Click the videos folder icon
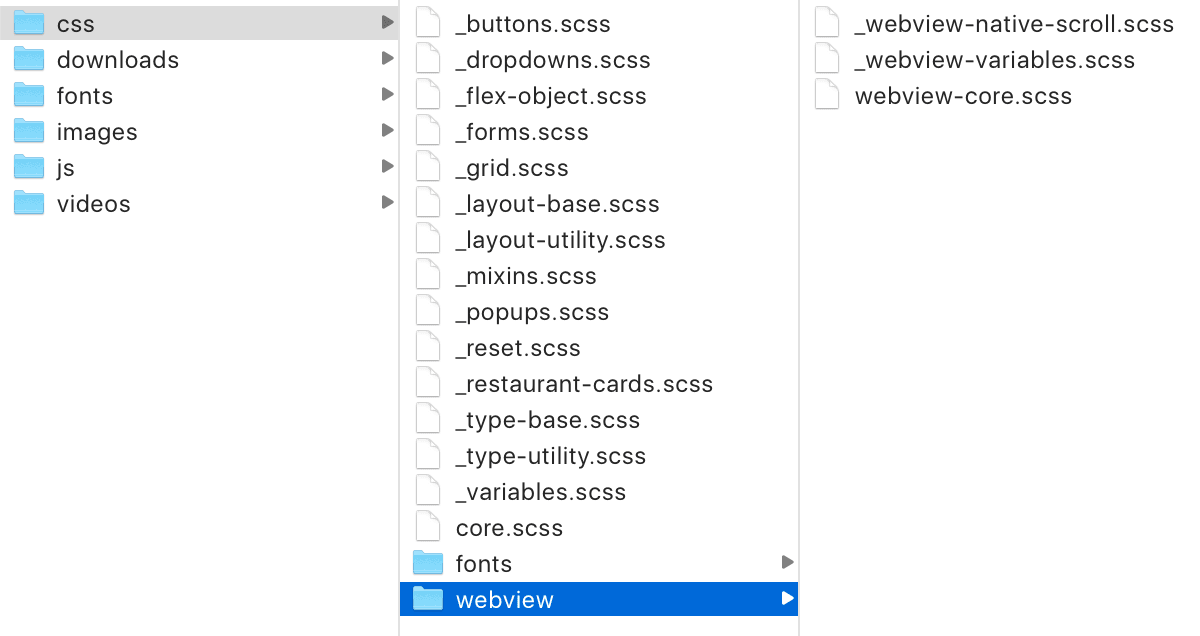1200x636 pixels. 29,204
